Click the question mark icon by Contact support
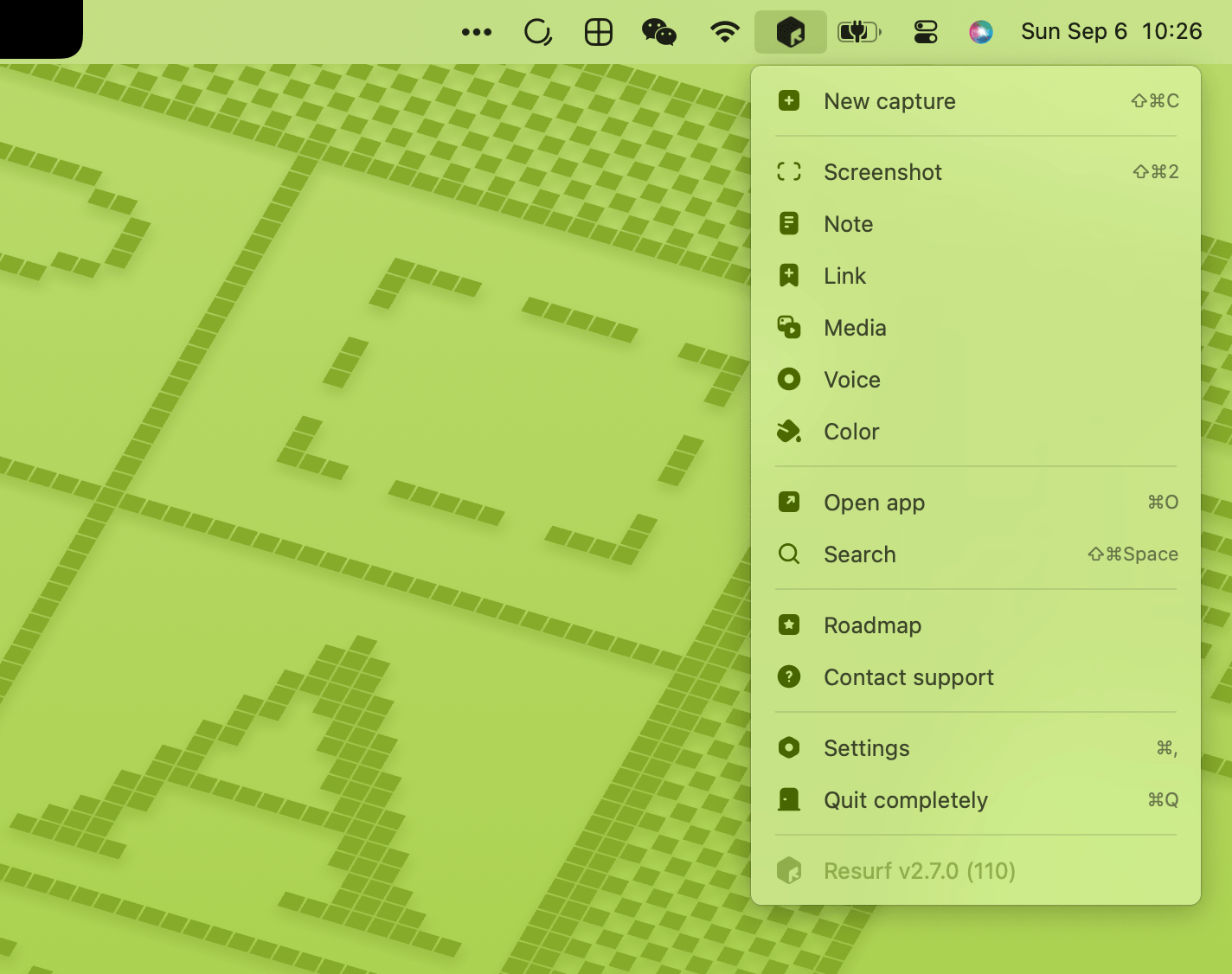This screenshot has width=1232, height=974. click(x=789, y=677)
